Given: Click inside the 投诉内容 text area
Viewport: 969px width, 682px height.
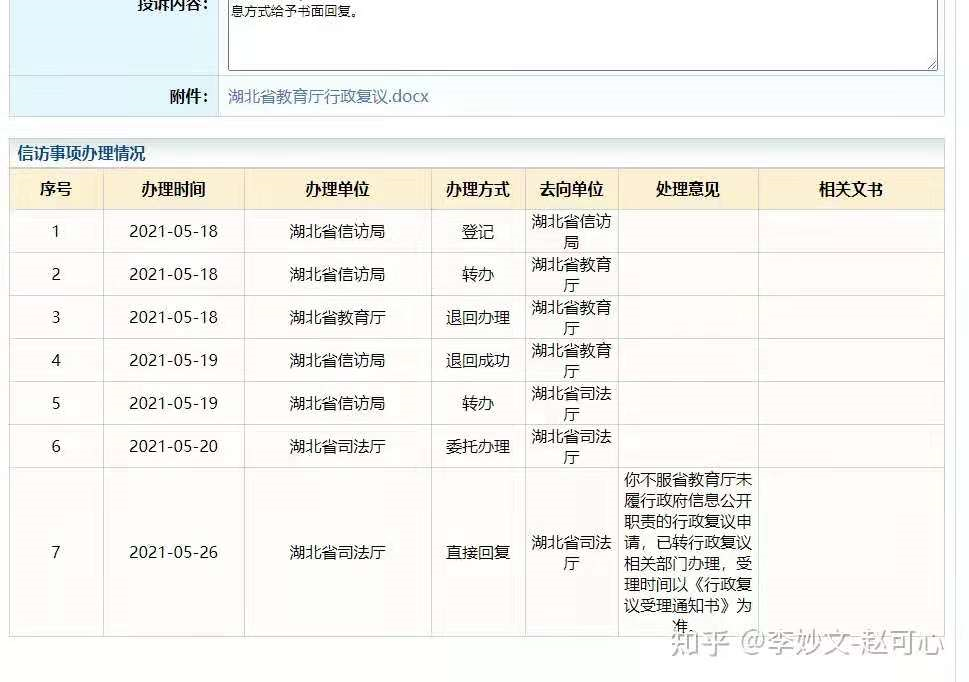Looking at the screenshot, I should (582, 35).
